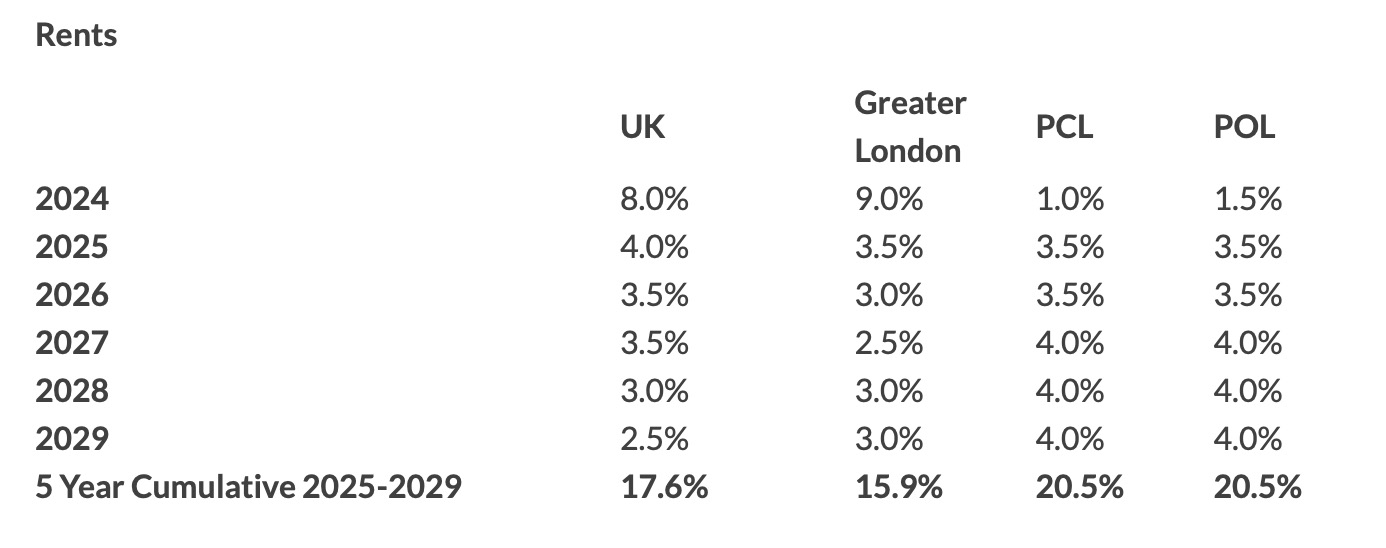Screen dimensions: 1386x548
Task: Select the 2025 row label
Action: (x=72, y=247)
